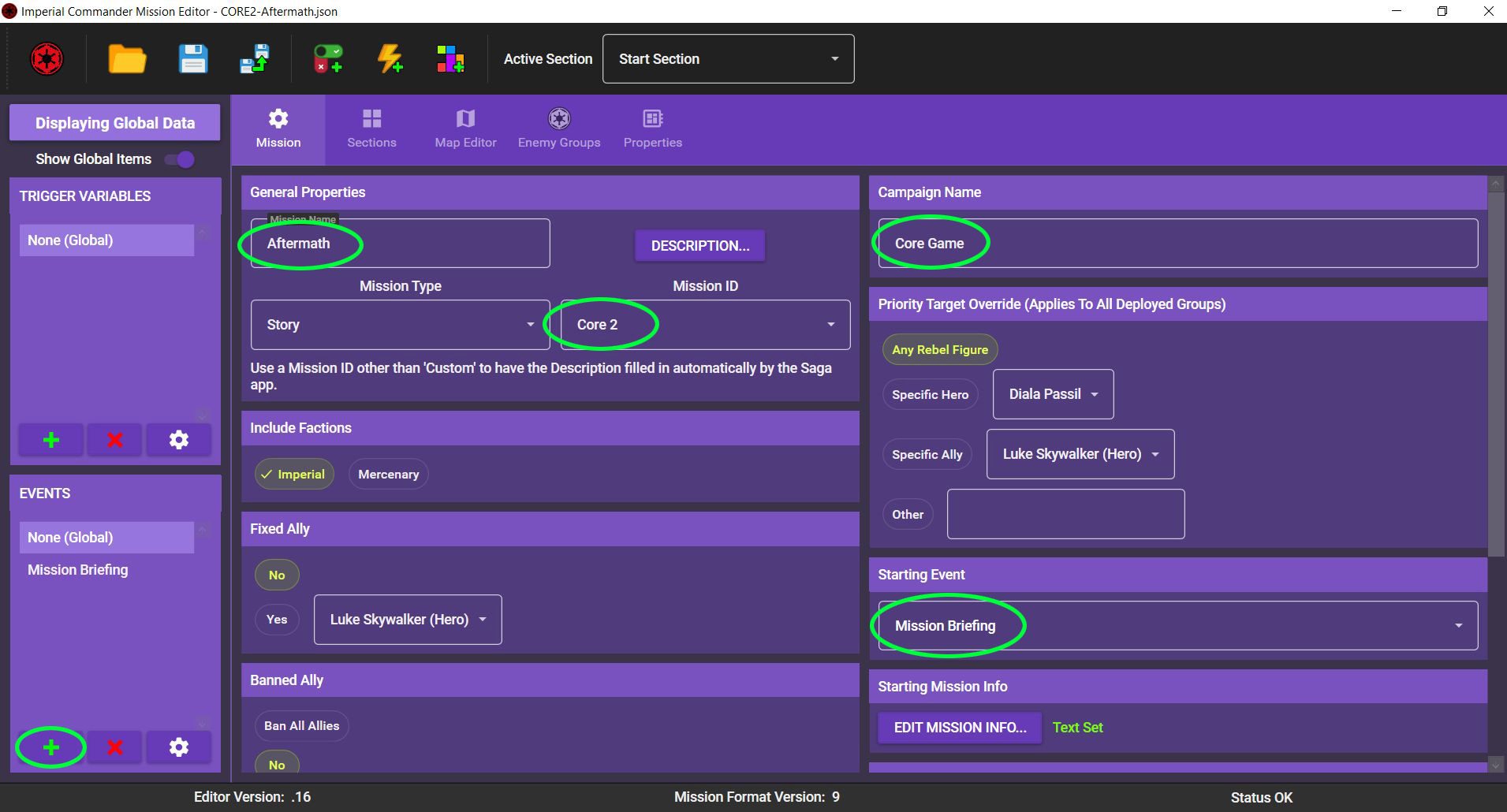Click the Status OK indicator
This screenshot has height=812, width=1507.
[1261, 798]
